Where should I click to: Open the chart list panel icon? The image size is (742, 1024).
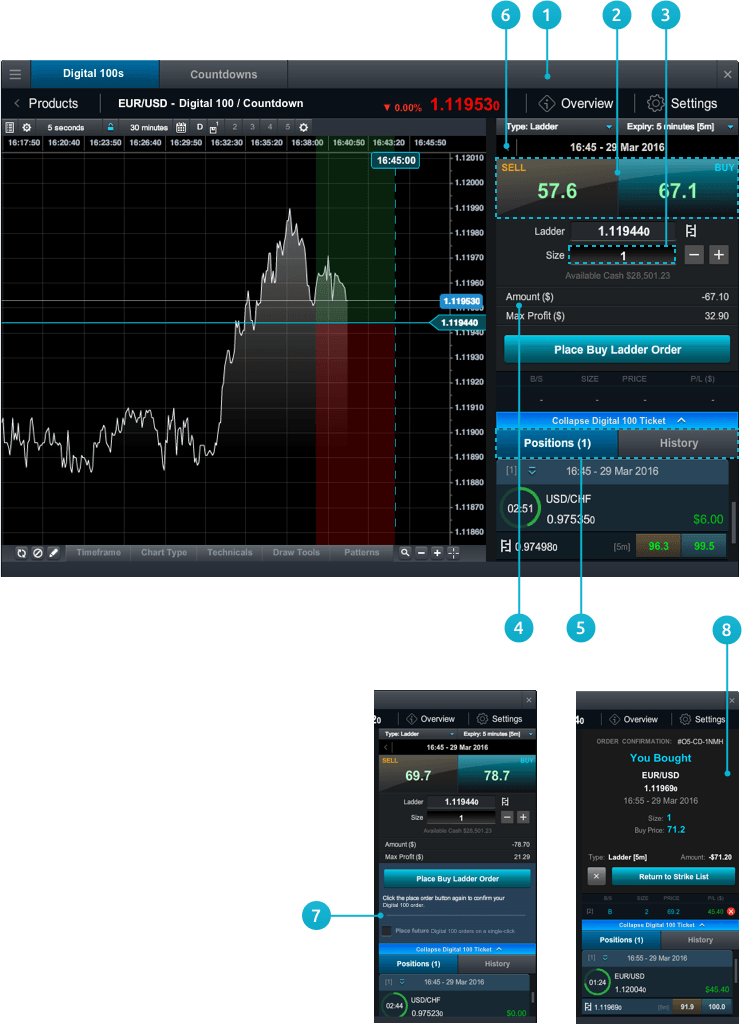point(10,127)
